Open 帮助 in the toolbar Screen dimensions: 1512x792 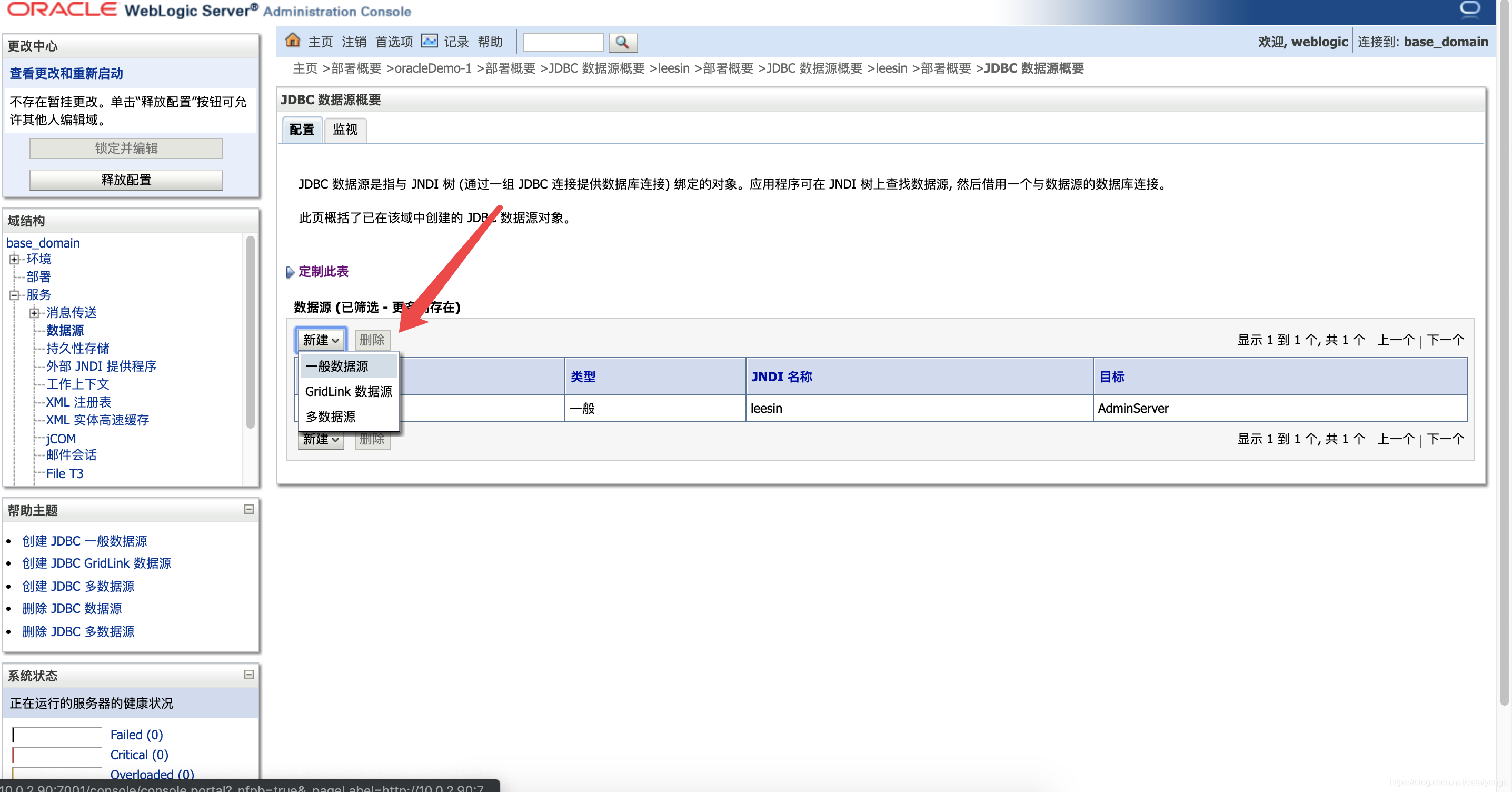pyautogui.click(x=490, y=42)
